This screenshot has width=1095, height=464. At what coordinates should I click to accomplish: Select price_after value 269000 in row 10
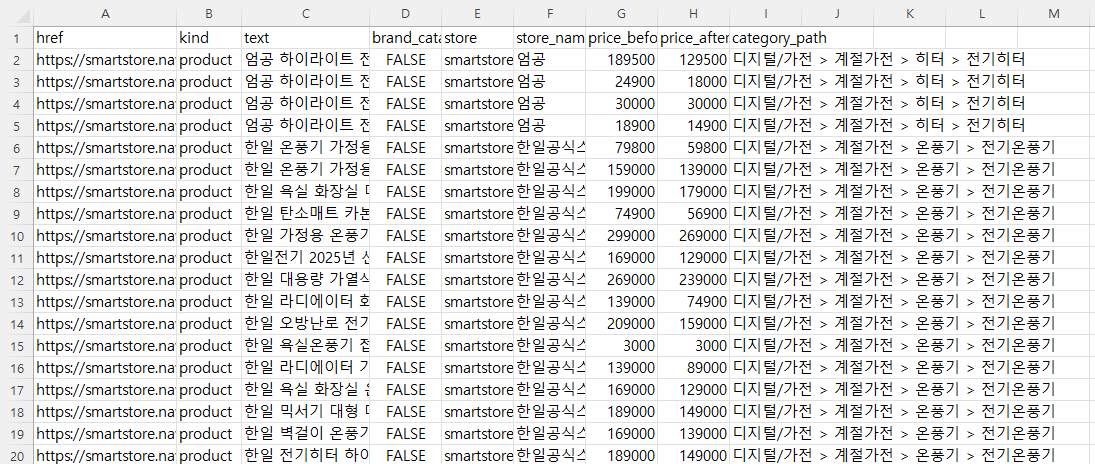point(693,235)
